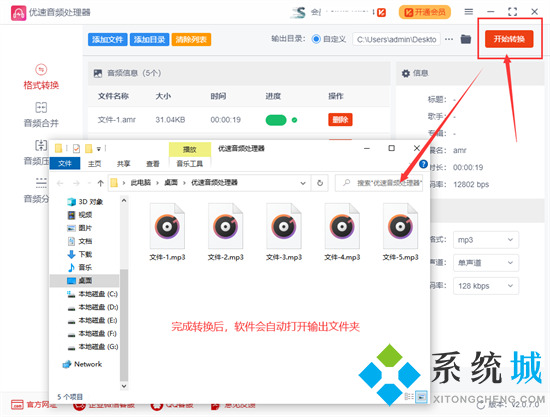Open the 文件 tab in Explorer
Viewport: 550px width, 417px height.
pos(65,163)
